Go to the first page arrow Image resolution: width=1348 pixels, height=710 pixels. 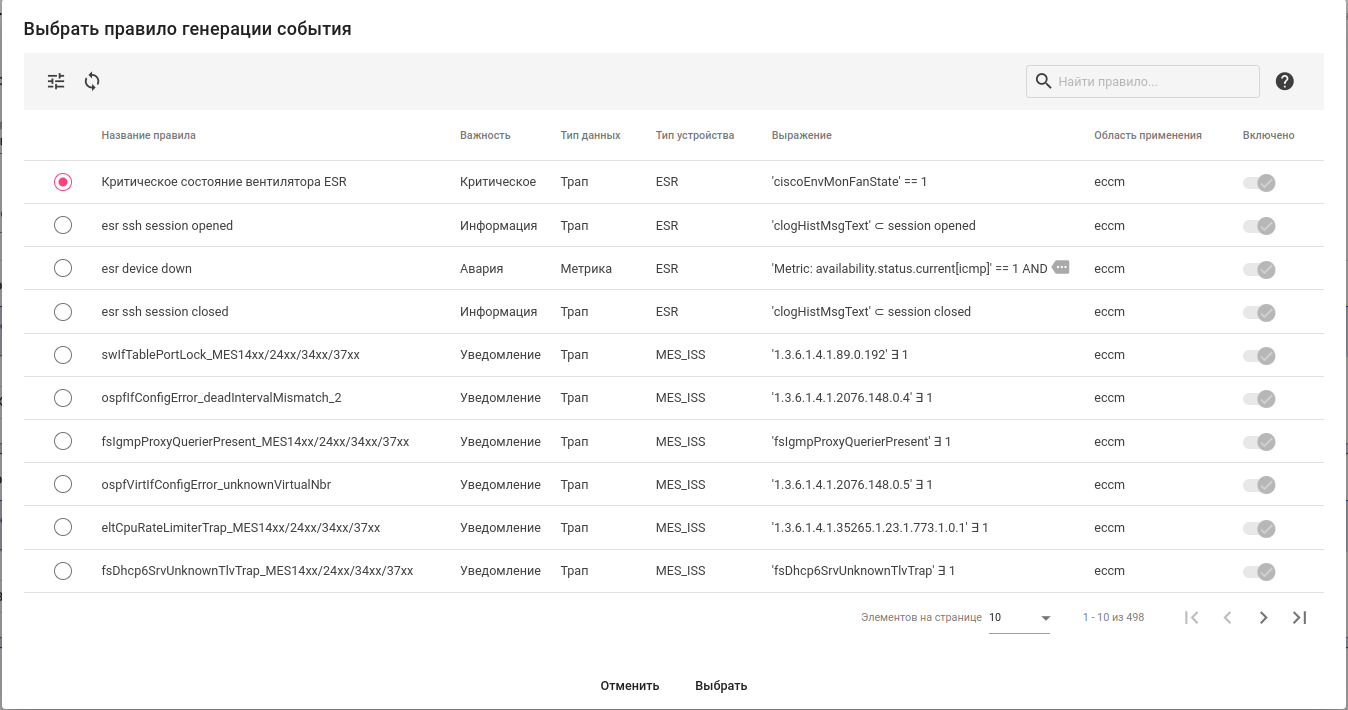1191,618
